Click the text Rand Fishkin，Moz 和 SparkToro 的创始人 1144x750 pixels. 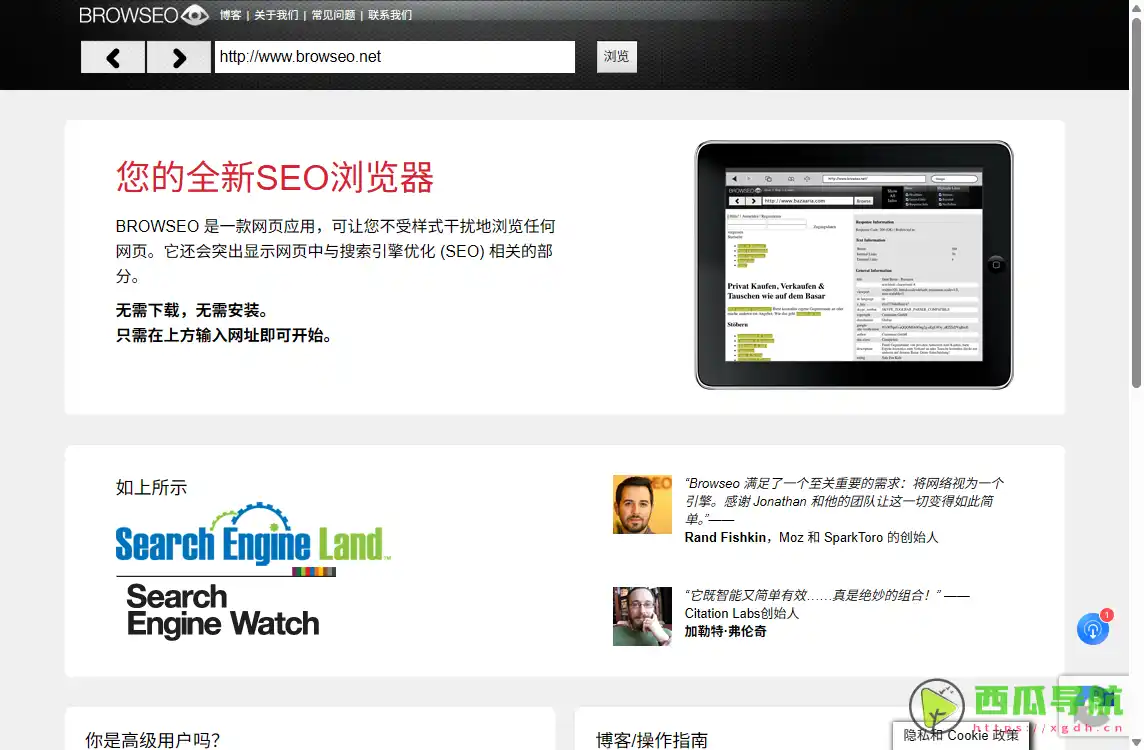click(811, 537)
